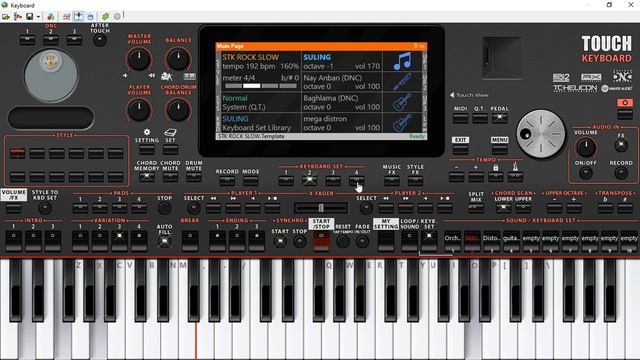Click the X-Fader slider handle
This screenshot has height=360, width=640.
[x=321, y=208]
